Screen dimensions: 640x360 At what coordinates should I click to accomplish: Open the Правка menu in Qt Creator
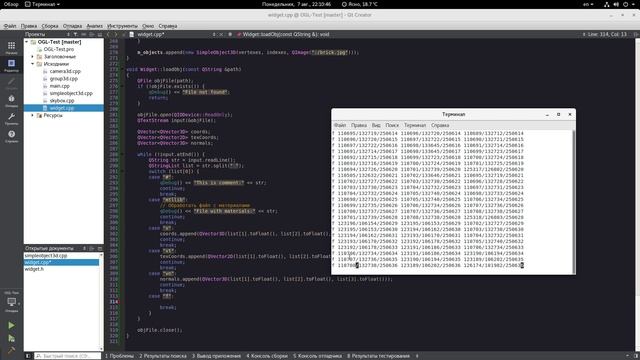[x=29, y=26]
